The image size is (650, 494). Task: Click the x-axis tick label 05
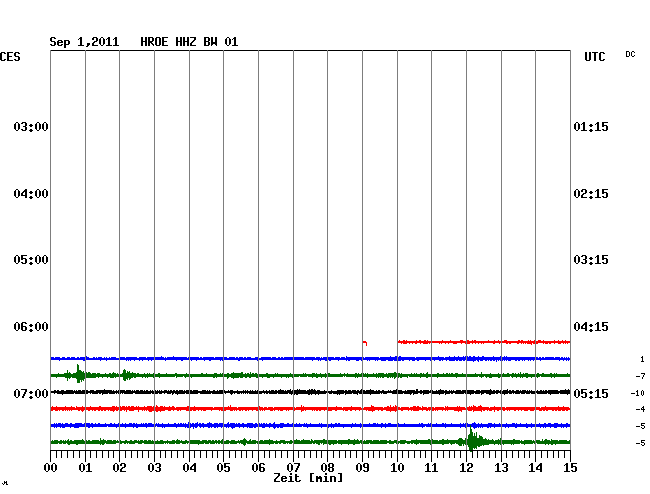pyautogui.click(x=223, y=468)
